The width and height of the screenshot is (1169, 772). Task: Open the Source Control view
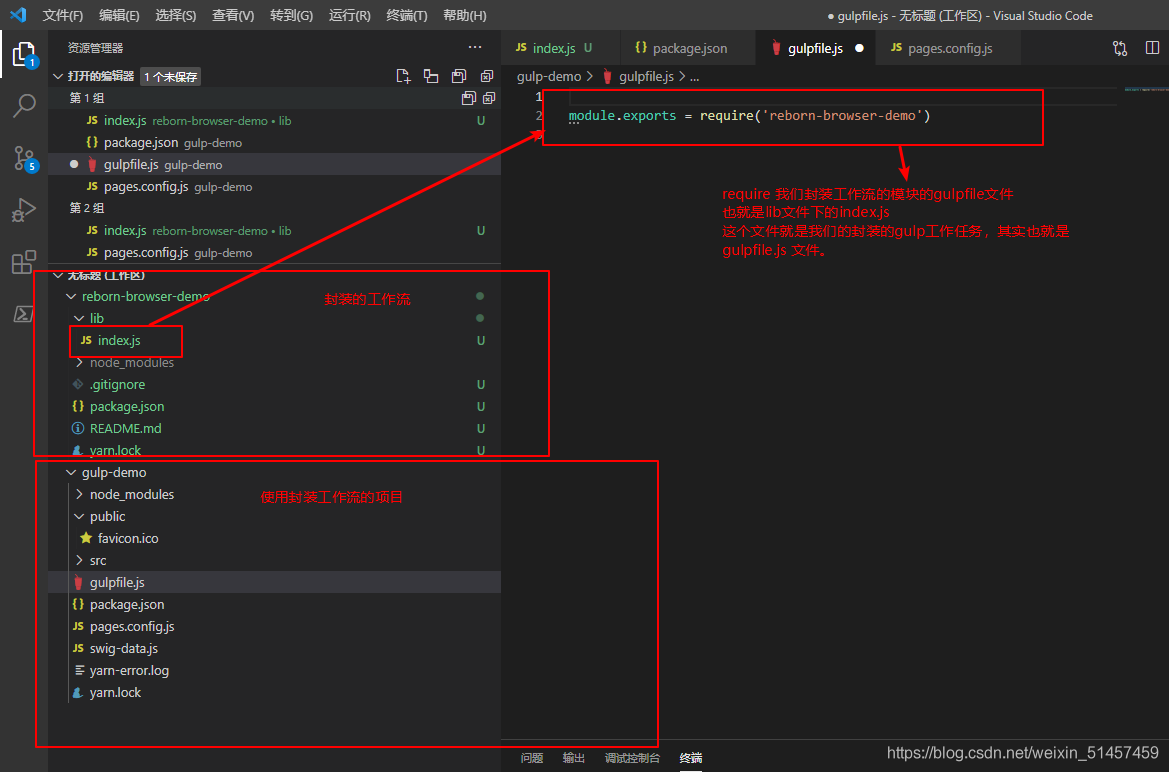coord(24,158)
